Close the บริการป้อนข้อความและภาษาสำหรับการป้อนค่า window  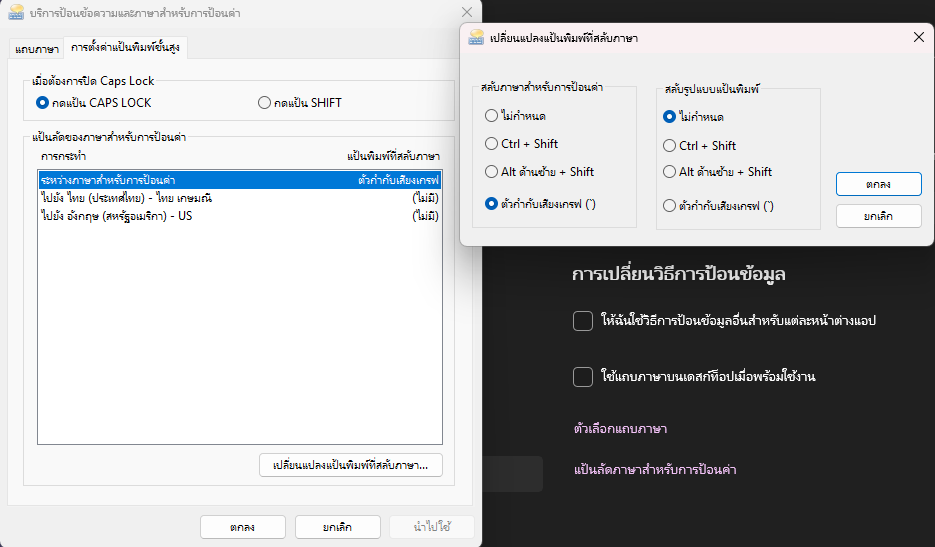point(467,13)
